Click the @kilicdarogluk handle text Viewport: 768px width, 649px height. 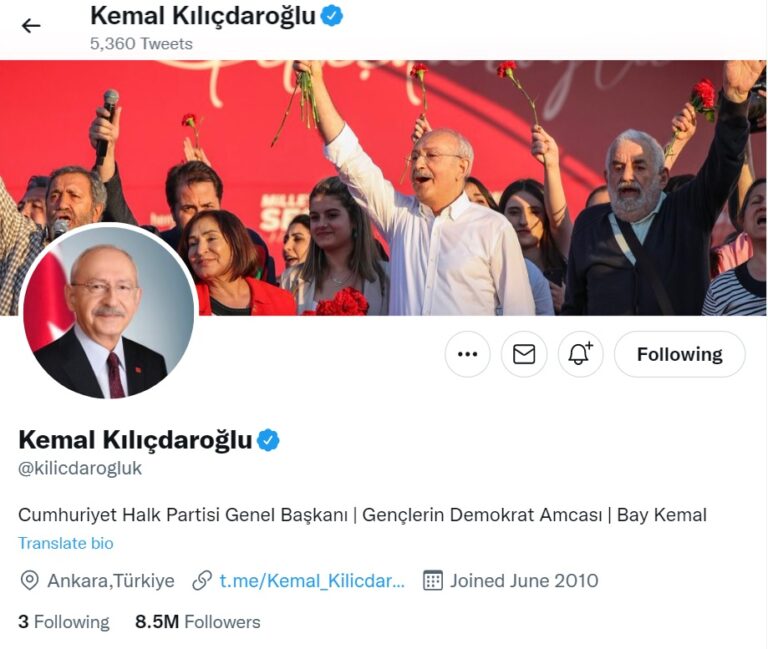(x=80, y=468)
